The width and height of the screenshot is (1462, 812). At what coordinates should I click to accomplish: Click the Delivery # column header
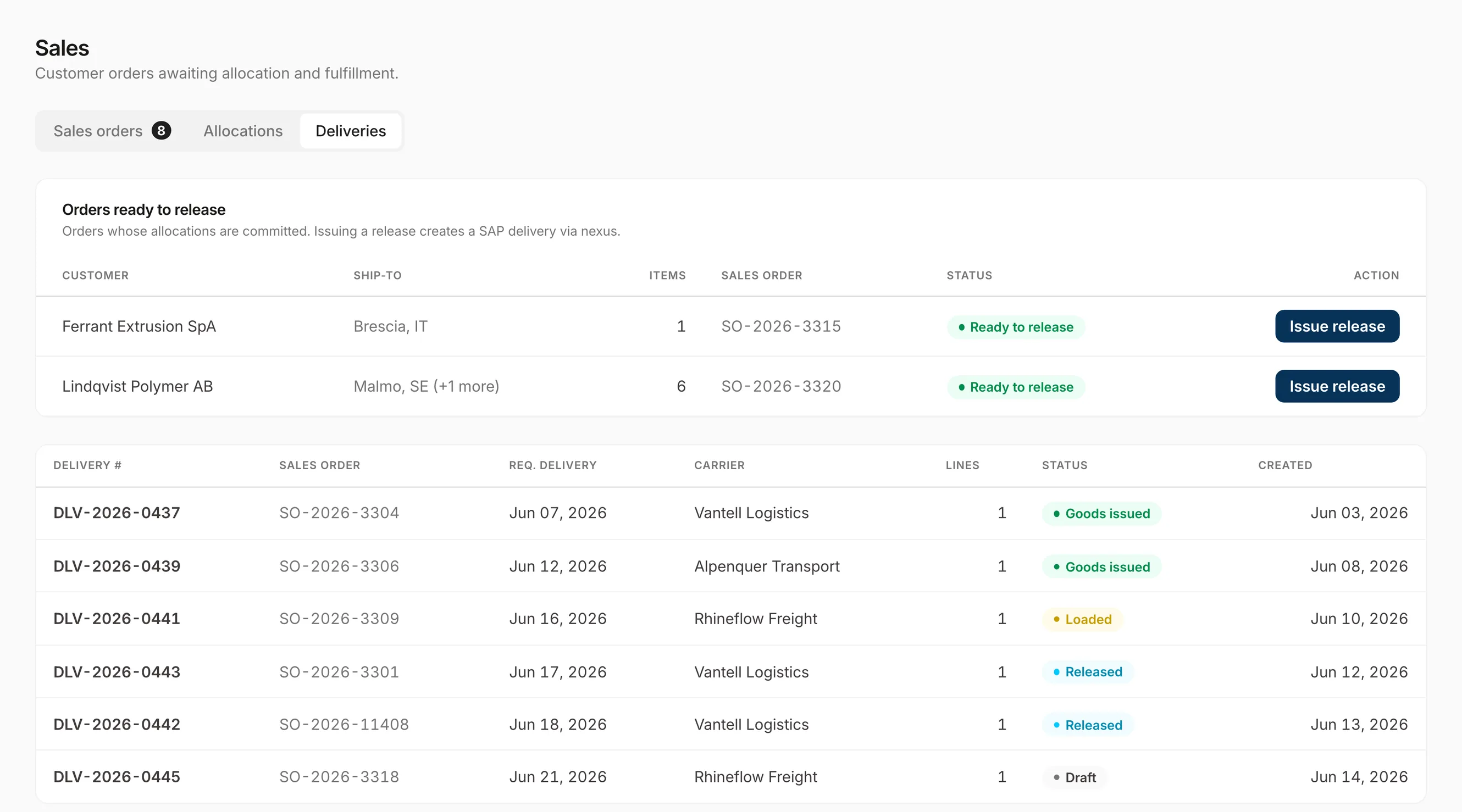coord(87,465)
